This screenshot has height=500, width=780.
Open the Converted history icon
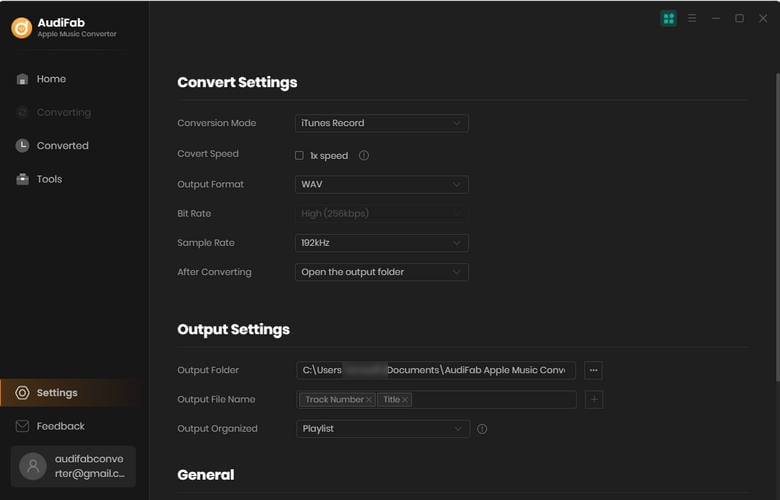point(22,145)
